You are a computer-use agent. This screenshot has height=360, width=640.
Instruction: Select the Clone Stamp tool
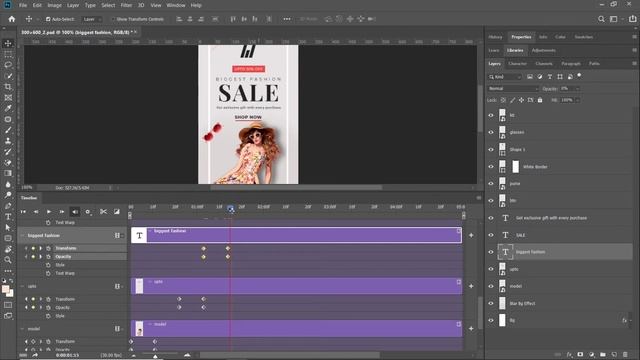(8, 141)
